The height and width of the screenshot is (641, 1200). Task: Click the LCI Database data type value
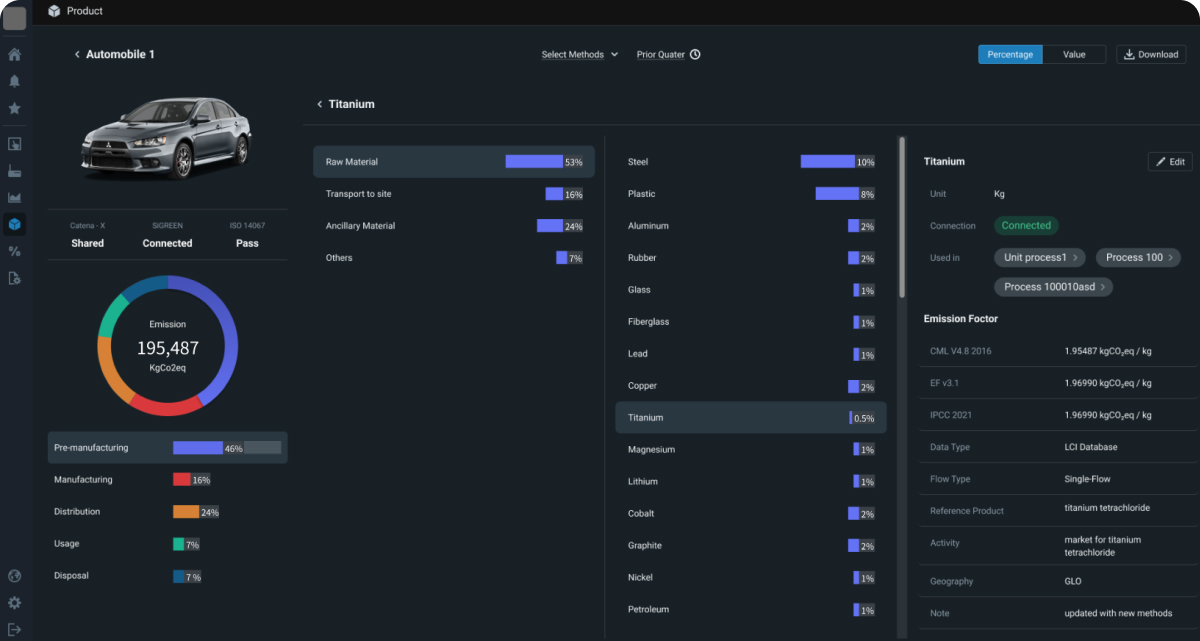point(1091,447)
